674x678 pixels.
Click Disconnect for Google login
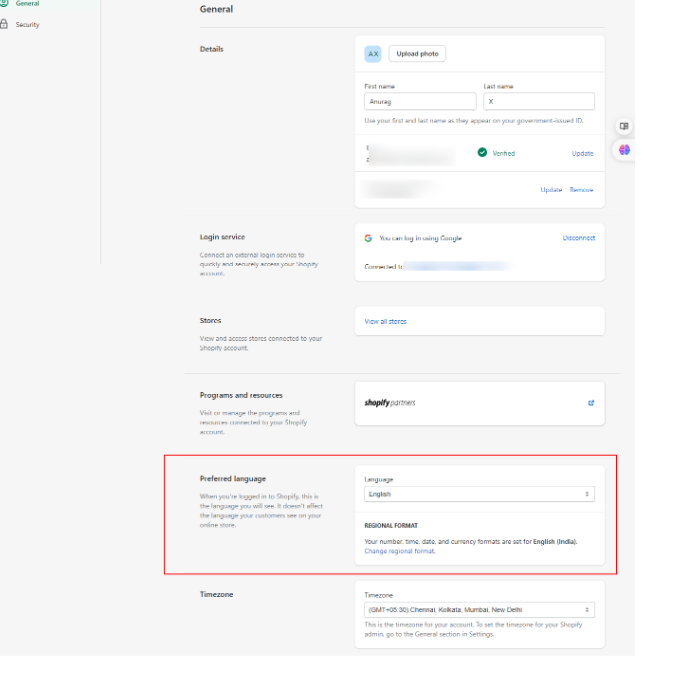(578, 238)
